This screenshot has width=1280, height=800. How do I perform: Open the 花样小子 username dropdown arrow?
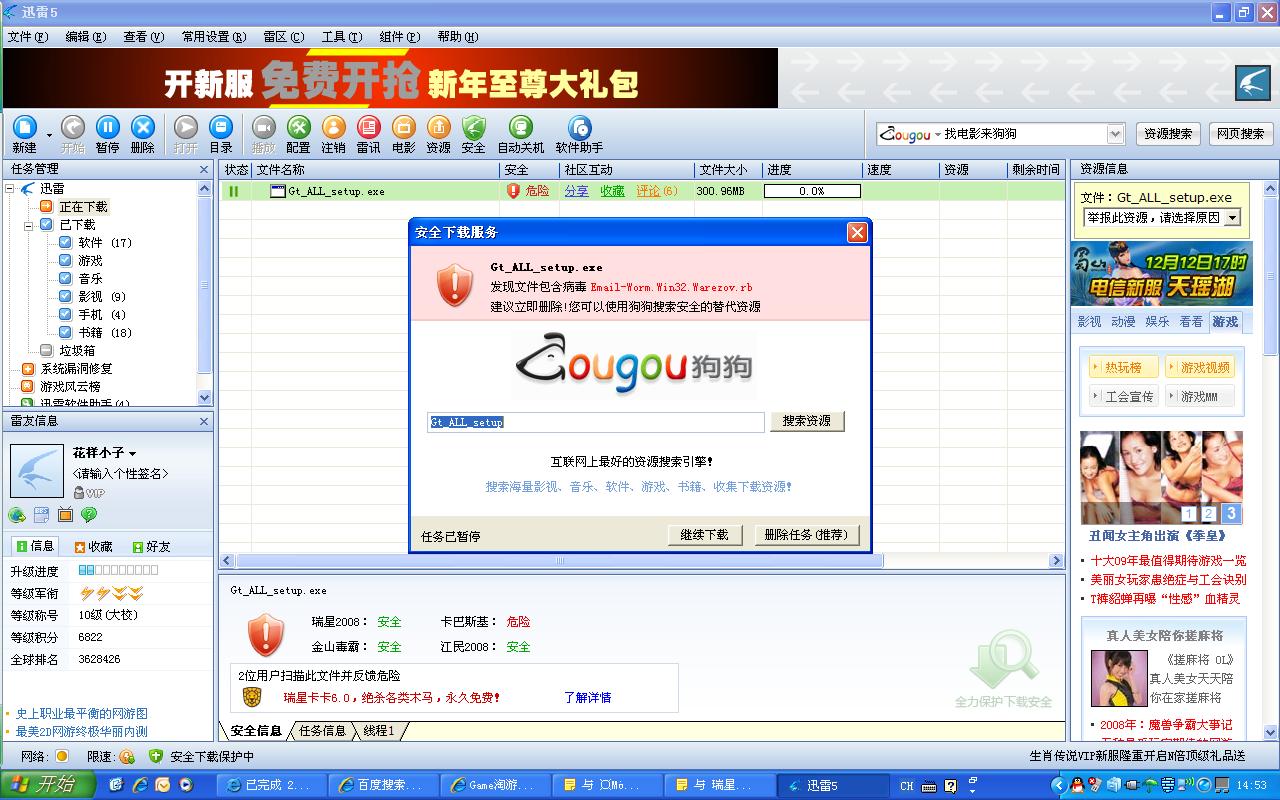pyautogui.click(x=132, y=454)
